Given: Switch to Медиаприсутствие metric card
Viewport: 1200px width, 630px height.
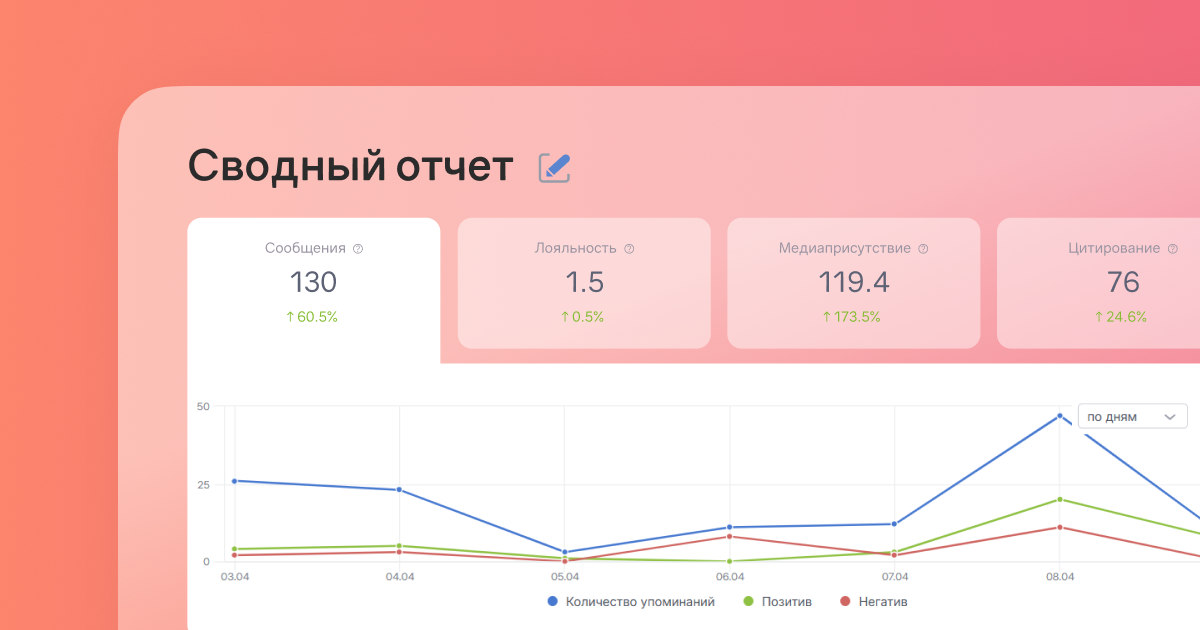Looking at the screenshot, I should (853, 283).
